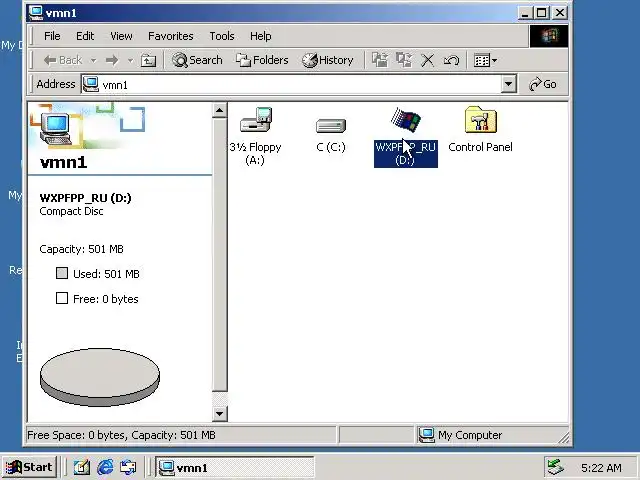Click the vmn1 heading in left pane
Screen dimensions: 640x480
(x=64, y=162)
